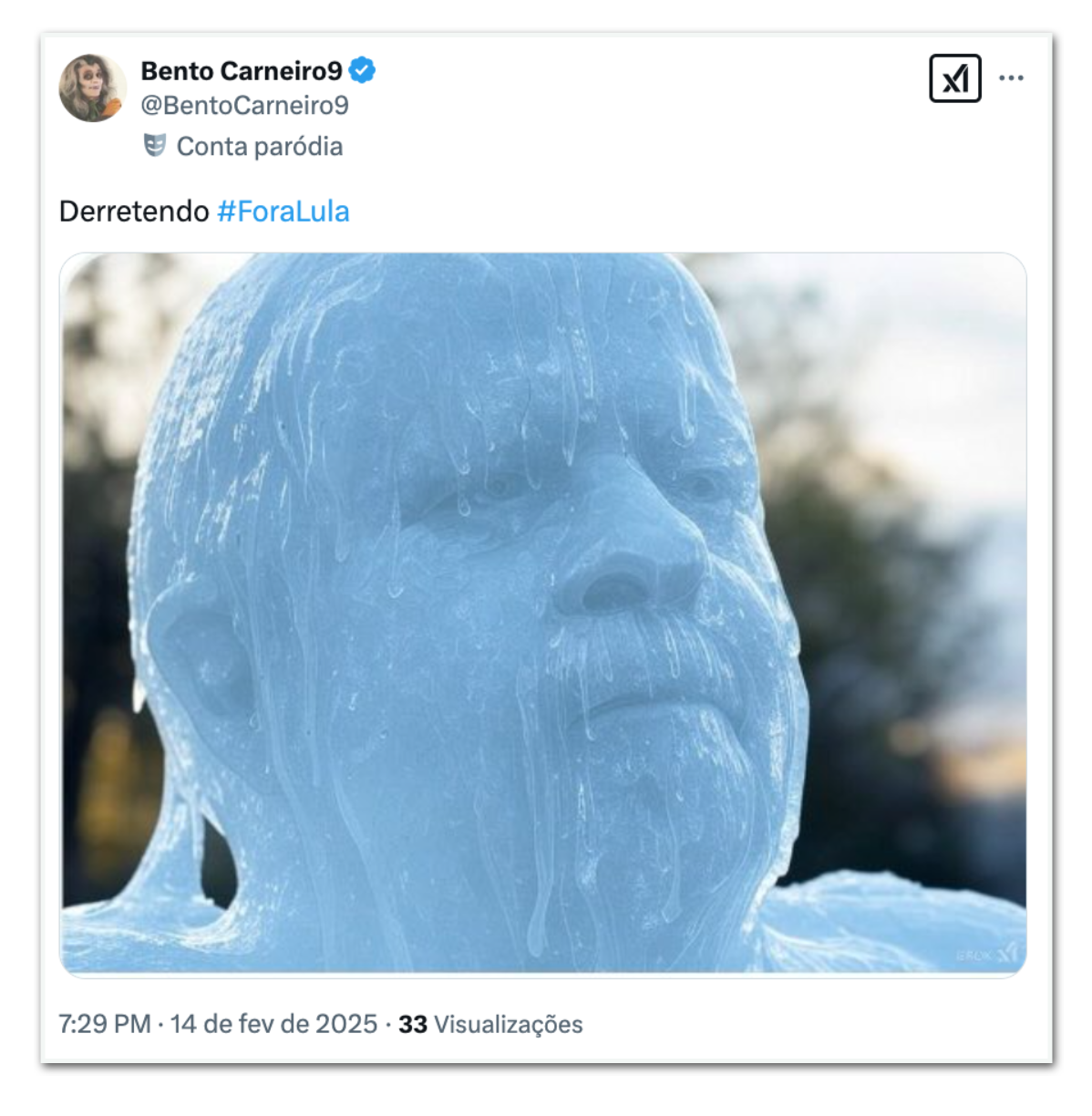Open the Grok explain-post icon

pos(954,78)
